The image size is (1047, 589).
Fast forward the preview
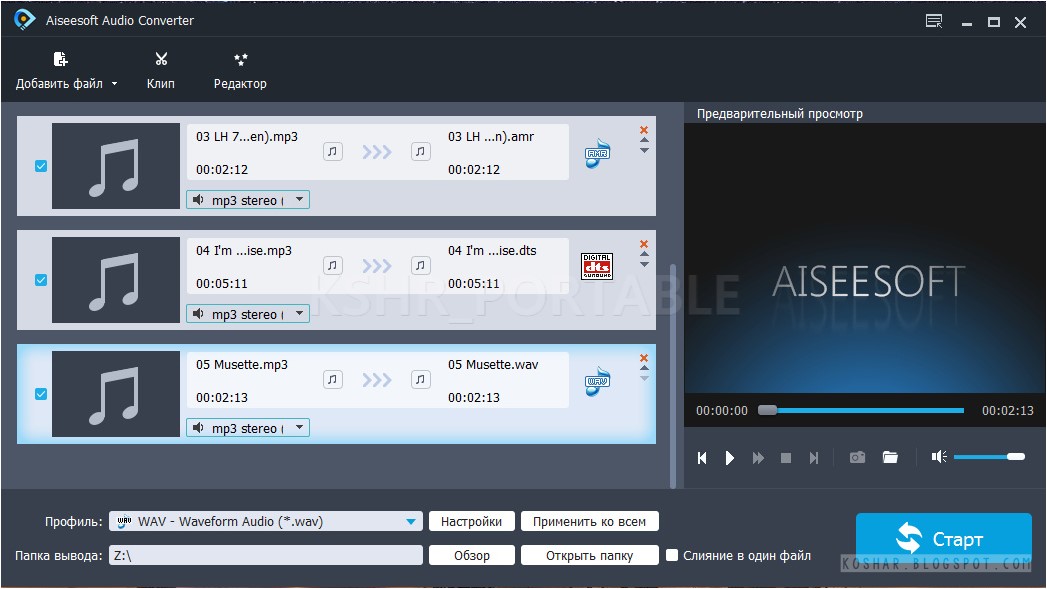[x=758, y=457]
